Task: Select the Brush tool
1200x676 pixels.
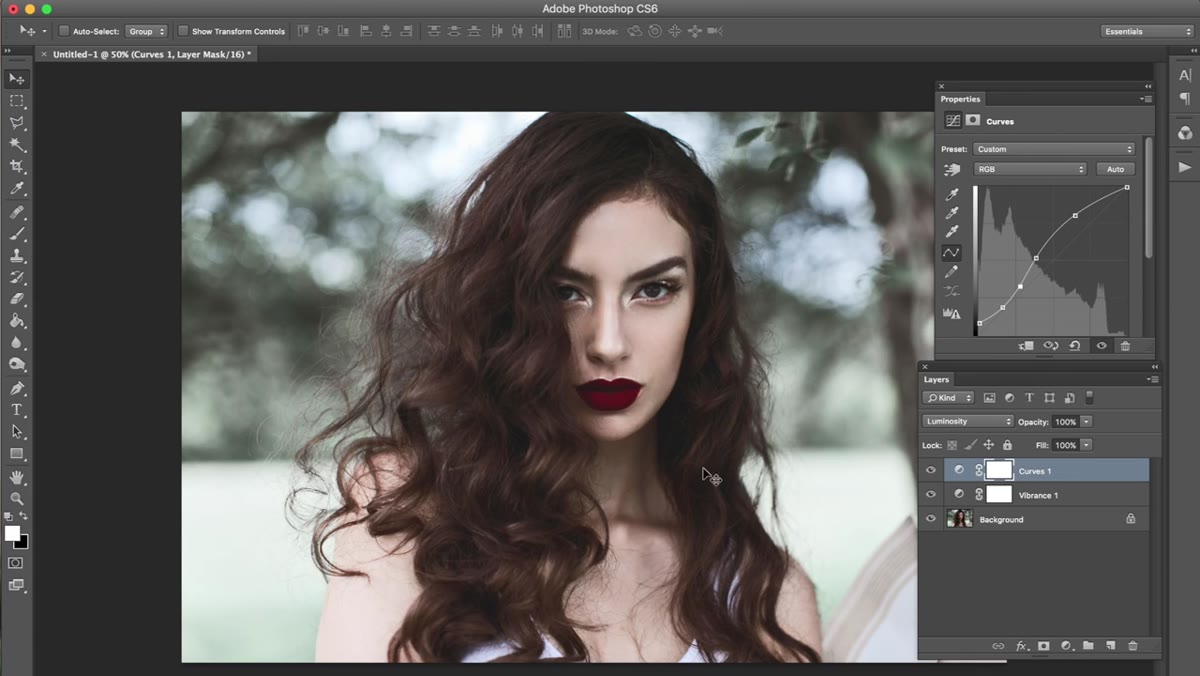Action: [17, 234]
